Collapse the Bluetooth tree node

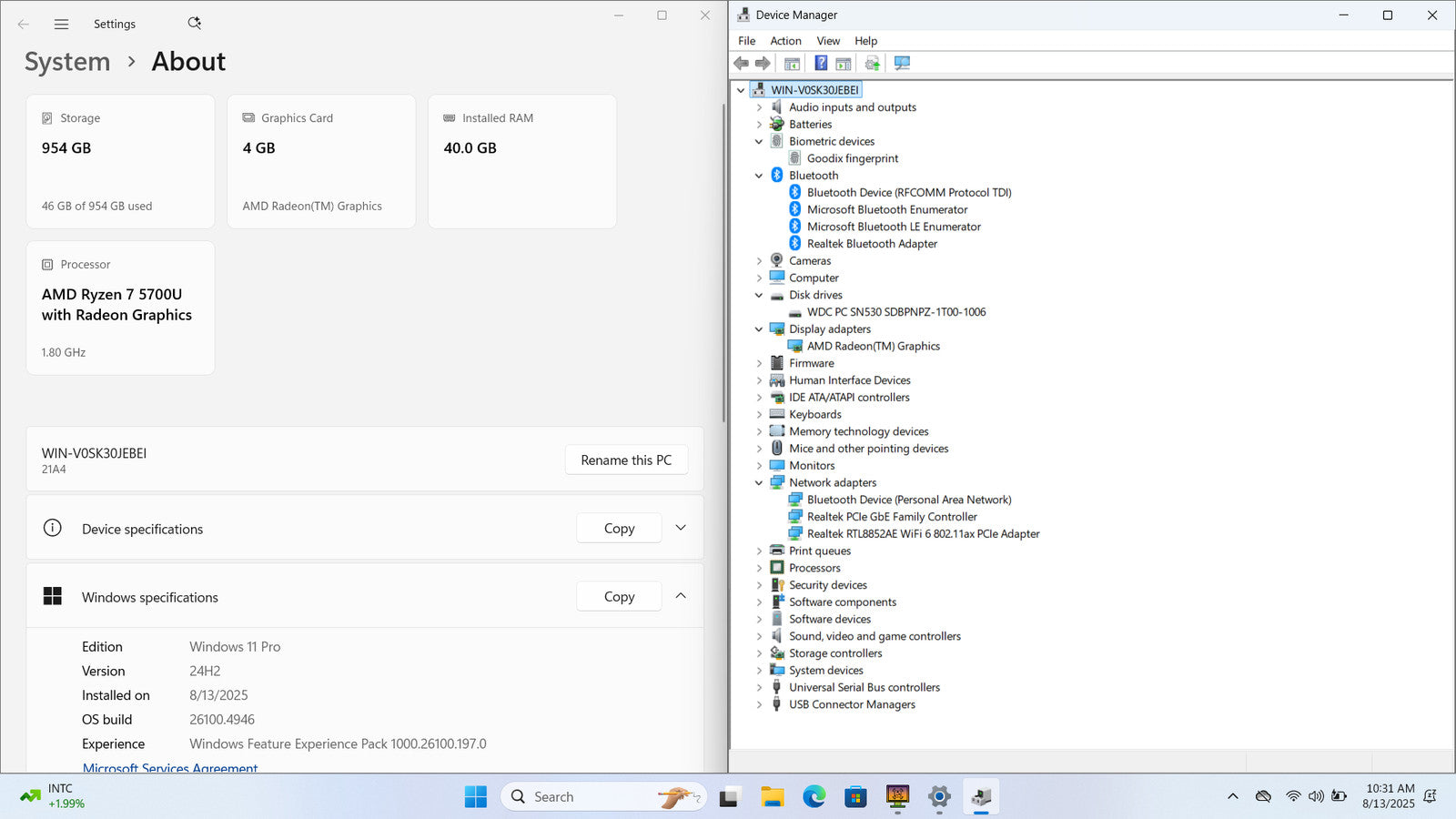759,176
